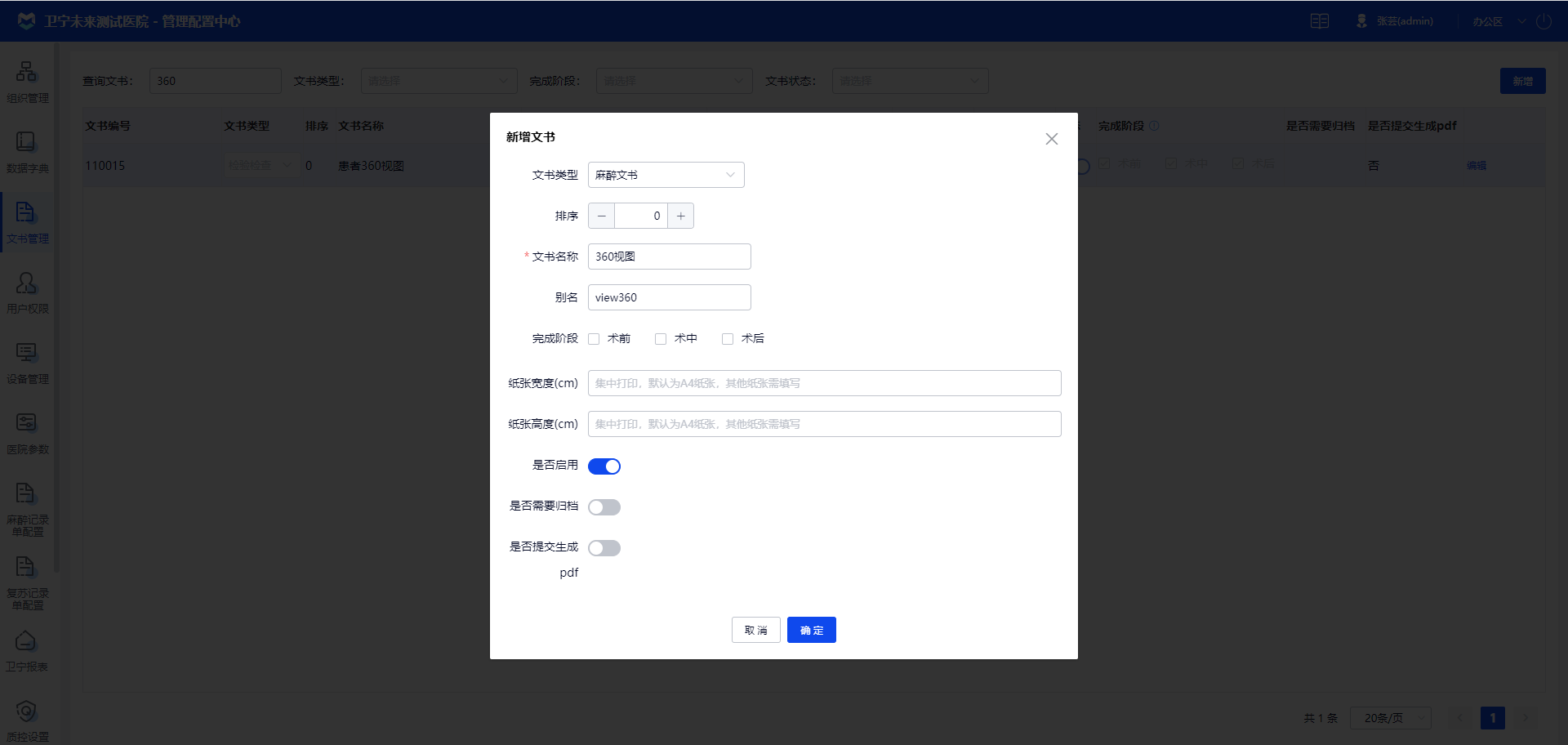Decrease 排序 value with minus button
1568x745 pixels.
602,216
